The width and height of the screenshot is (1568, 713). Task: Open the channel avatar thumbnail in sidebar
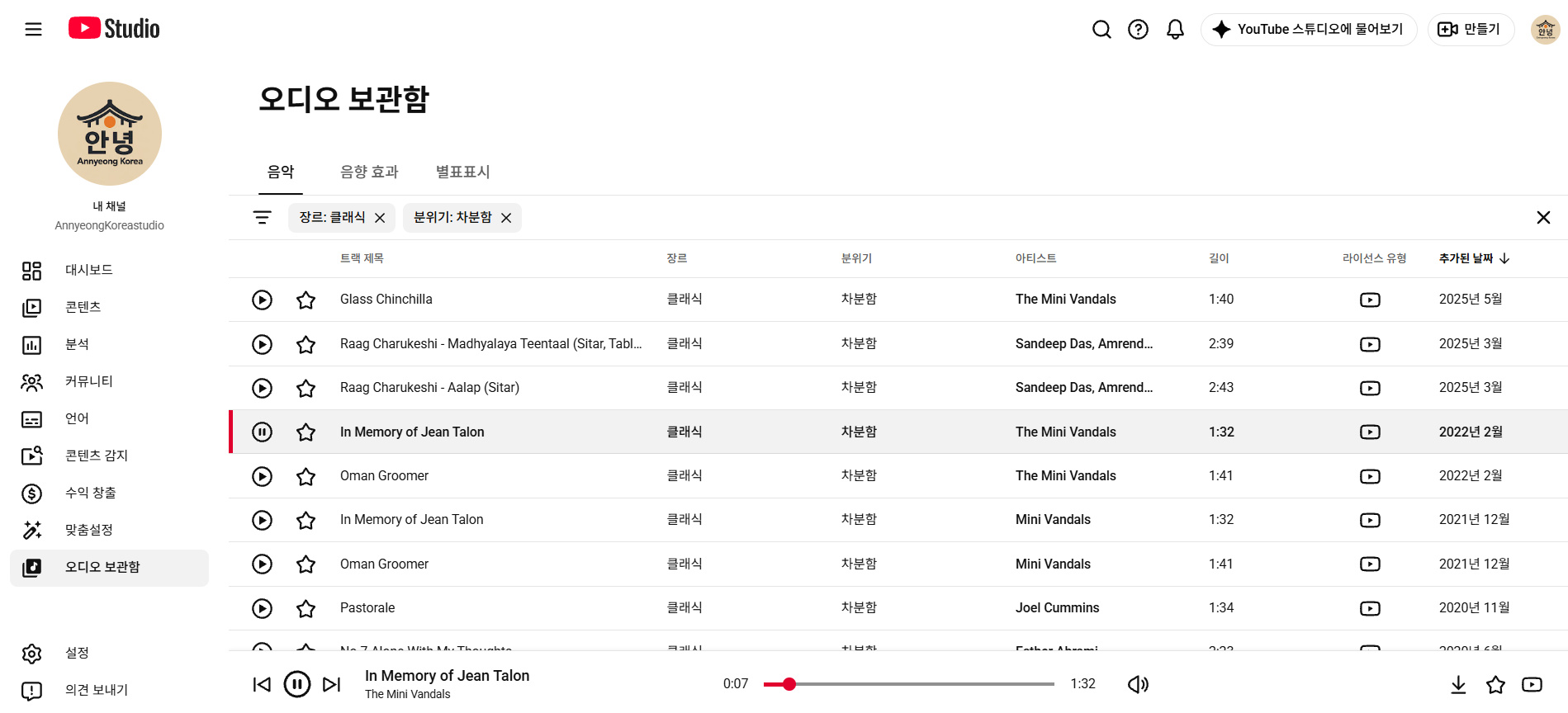(x=110, y=134)
